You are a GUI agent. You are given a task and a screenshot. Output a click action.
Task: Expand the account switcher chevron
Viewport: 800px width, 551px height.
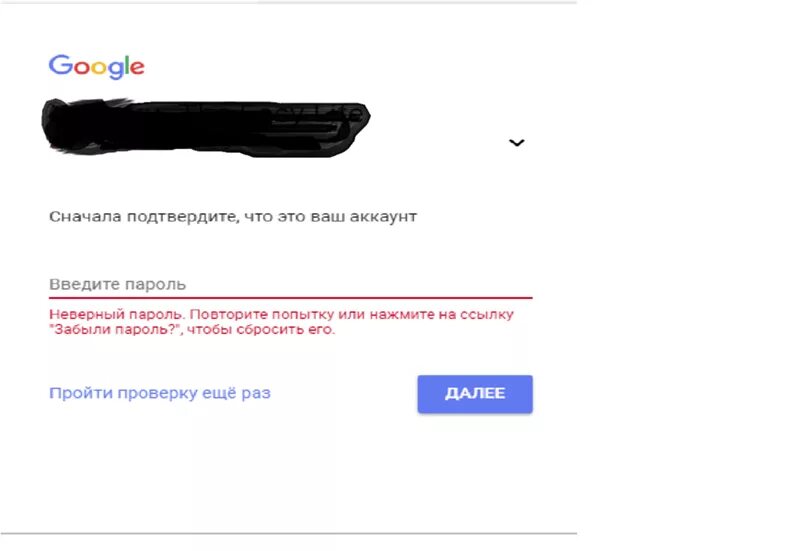coord(516,142)
